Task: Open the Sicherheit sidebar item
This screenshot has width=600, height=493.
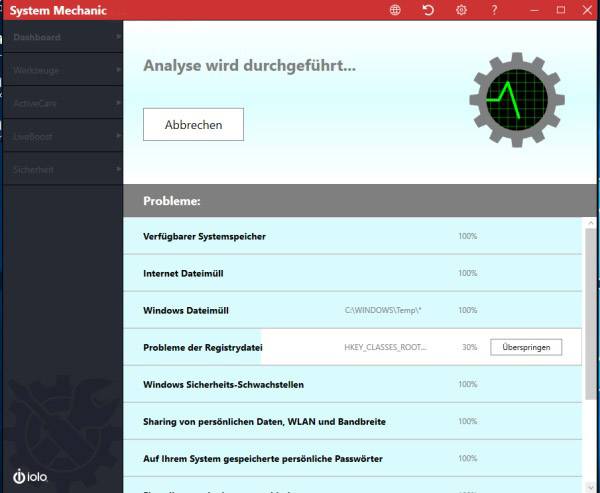Action: (x=63, y=170)
